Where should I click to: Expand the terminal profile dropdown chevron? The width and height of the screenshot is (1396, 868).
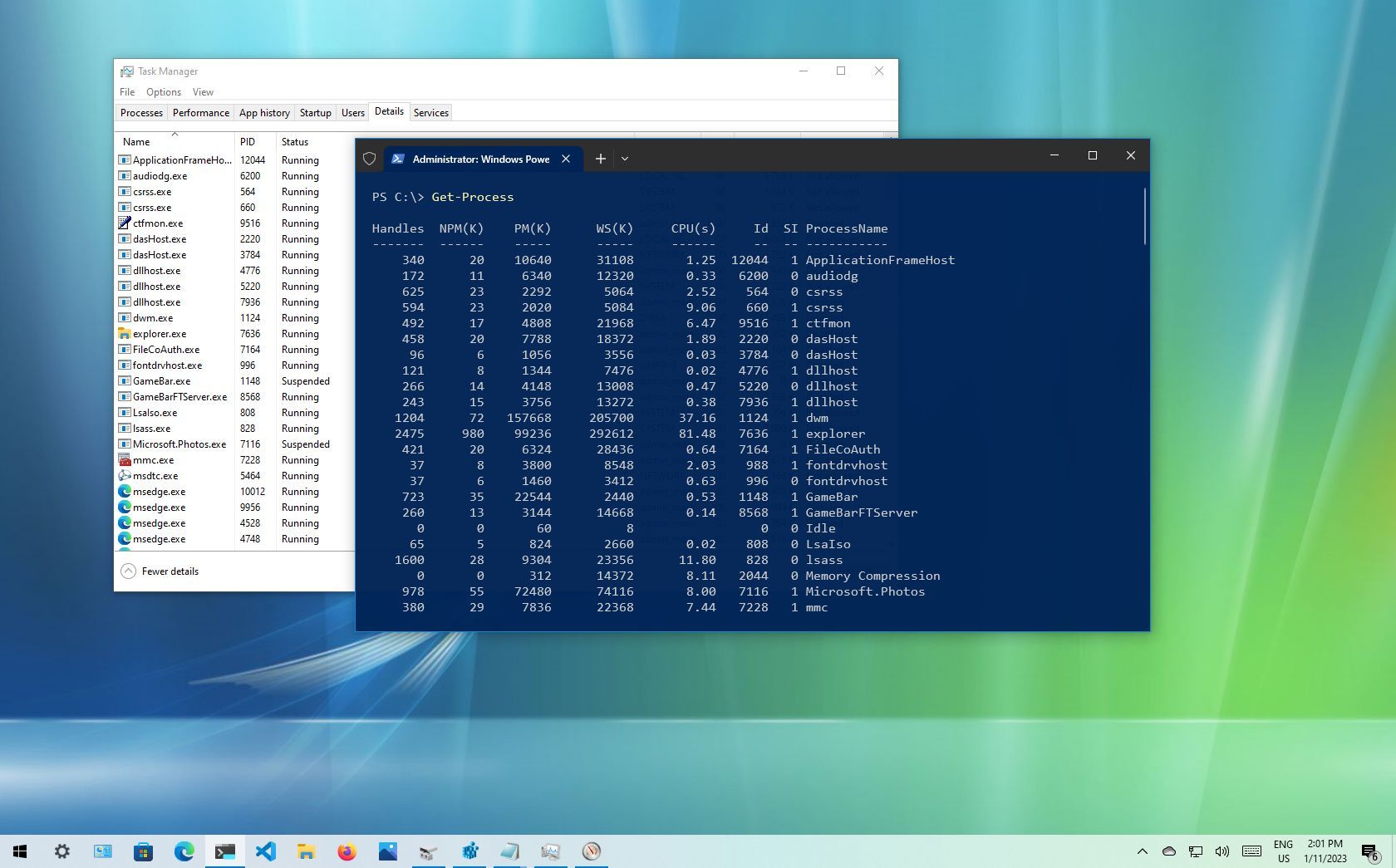625,159
